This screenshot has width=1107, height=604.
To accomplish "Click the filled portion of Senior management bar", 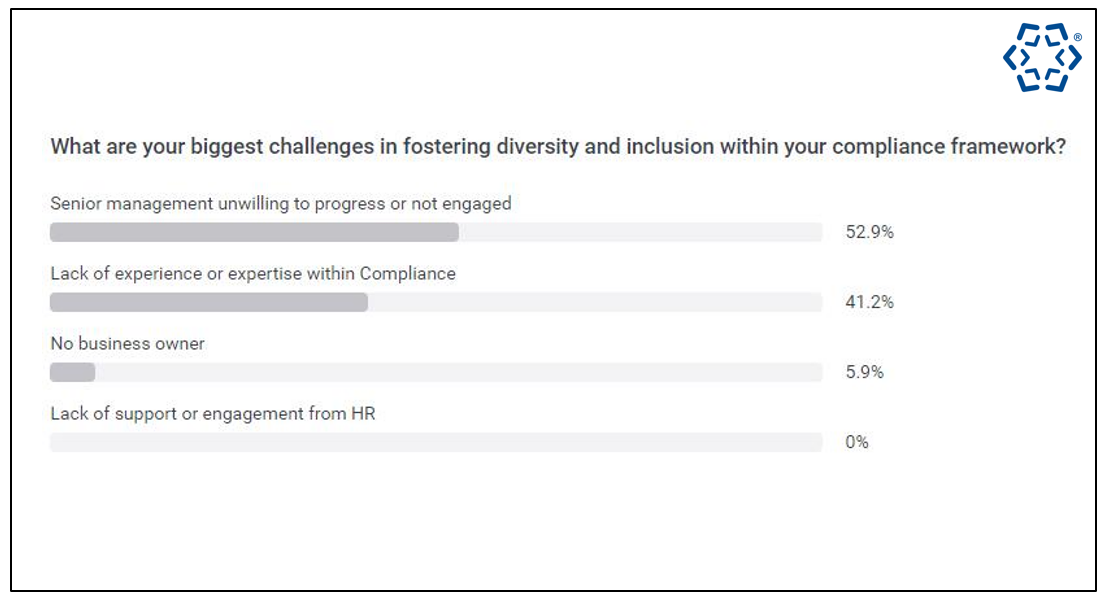I will pos(254,233).
